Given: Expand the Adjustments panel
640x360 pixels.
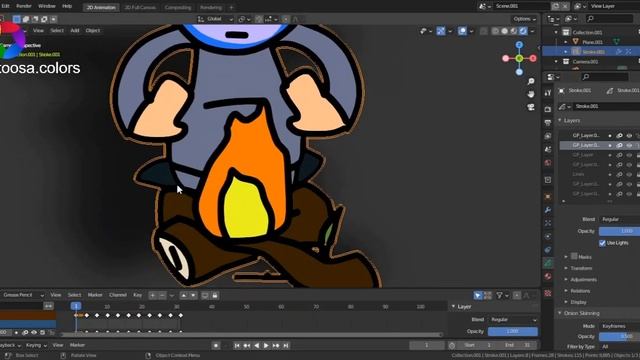Looking at the screenshot, I should [x=566, y=280].
